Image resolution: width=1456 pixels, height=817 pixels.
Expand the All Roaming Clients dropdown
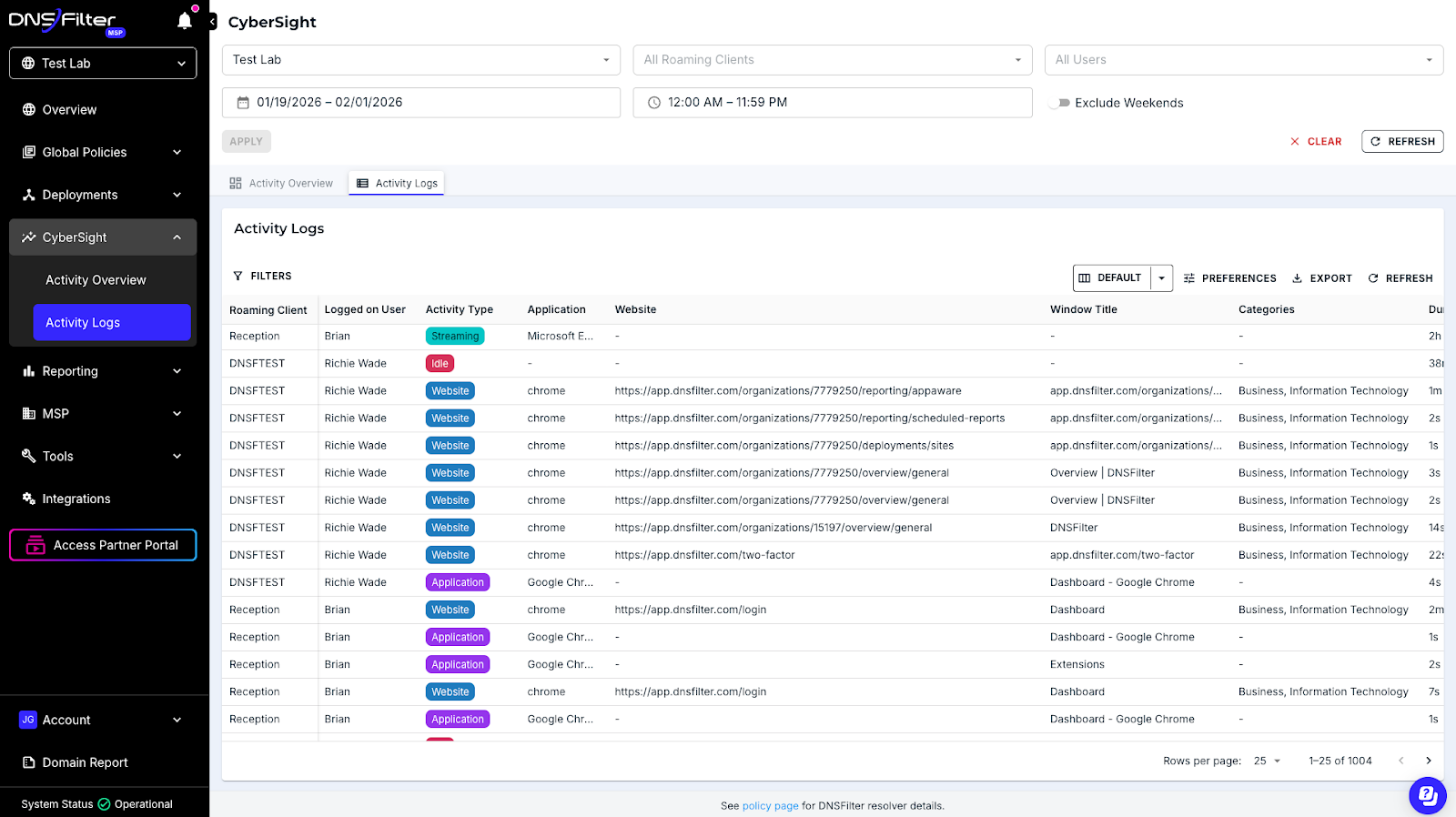tap(832, 60)
